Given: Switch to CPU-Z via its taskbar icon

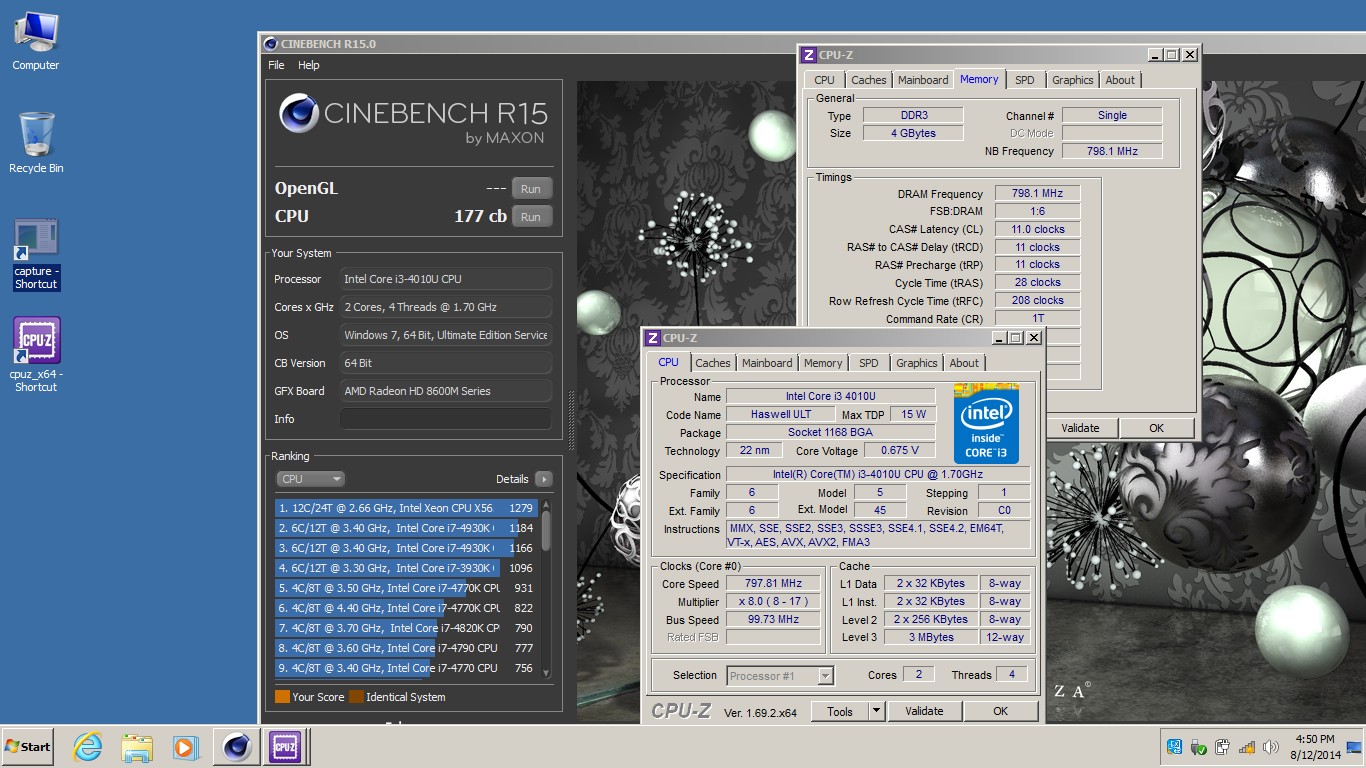Looking at the screenshot, I should pos(285,746).
